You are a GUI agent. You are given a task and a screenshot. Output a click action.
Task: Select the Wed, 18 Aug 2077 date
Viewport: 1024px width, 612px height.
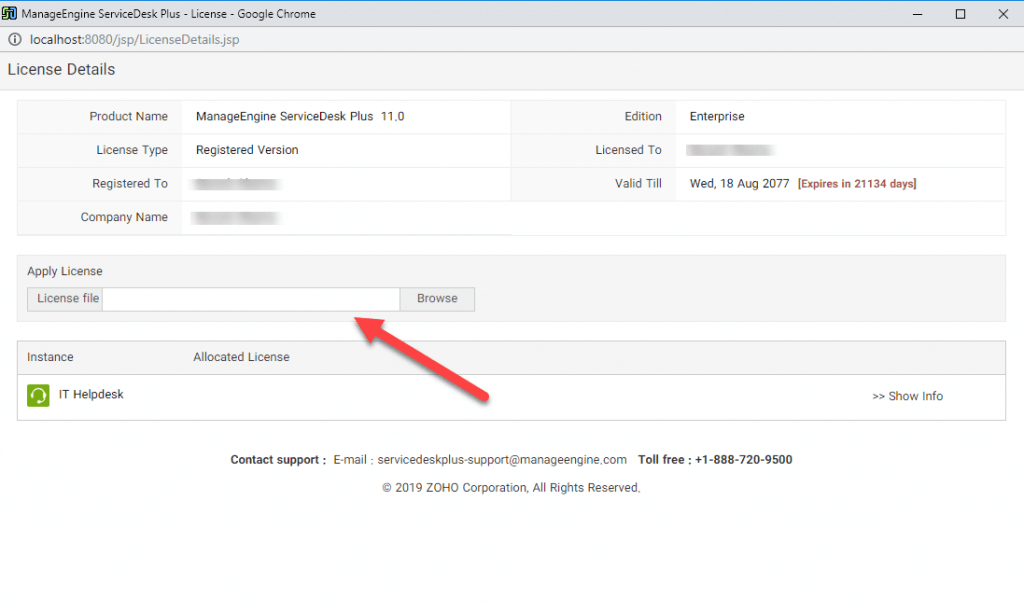coord(739,184)
